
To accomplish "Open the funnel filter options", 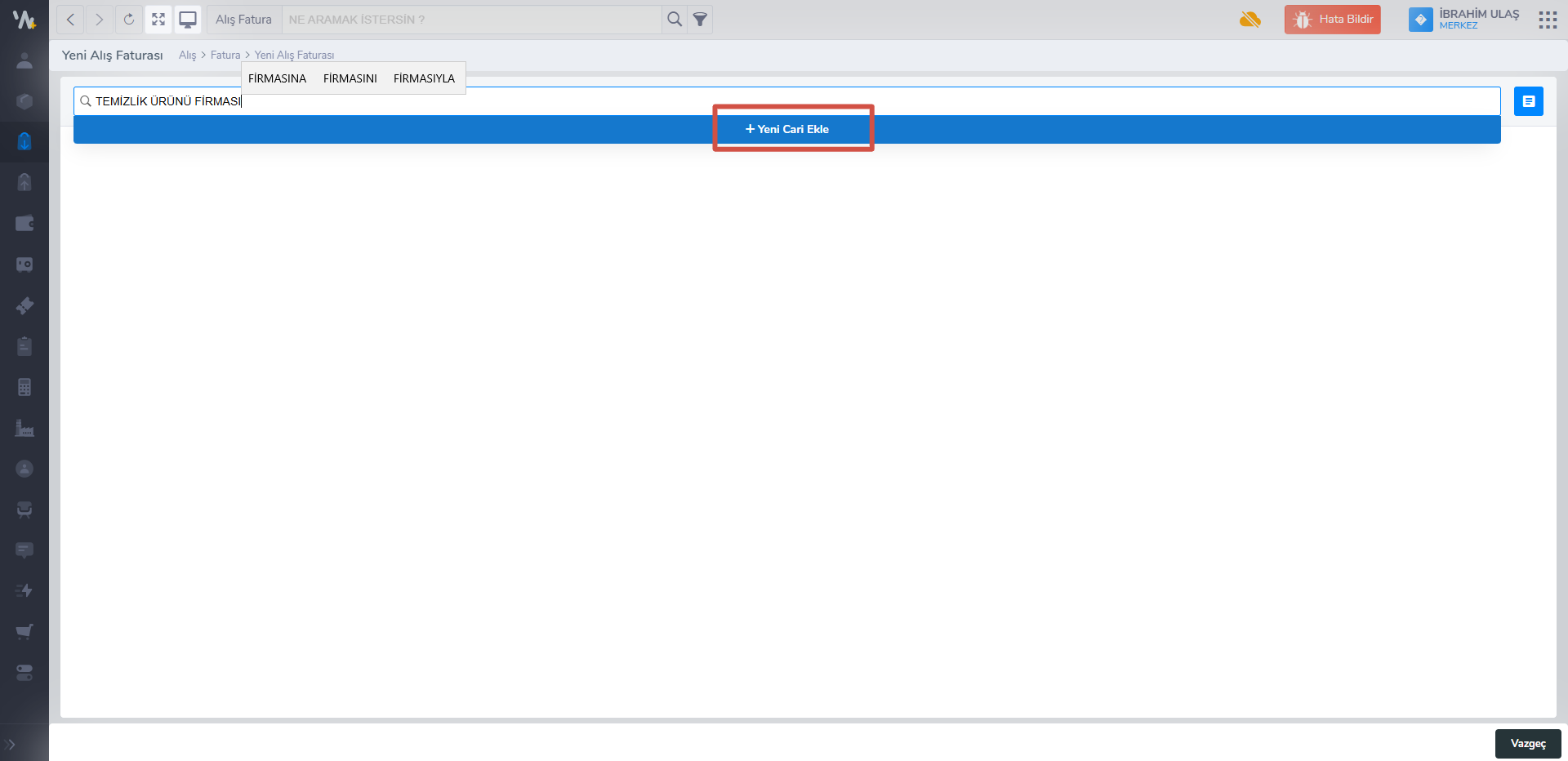I will [x=700, y=20].
